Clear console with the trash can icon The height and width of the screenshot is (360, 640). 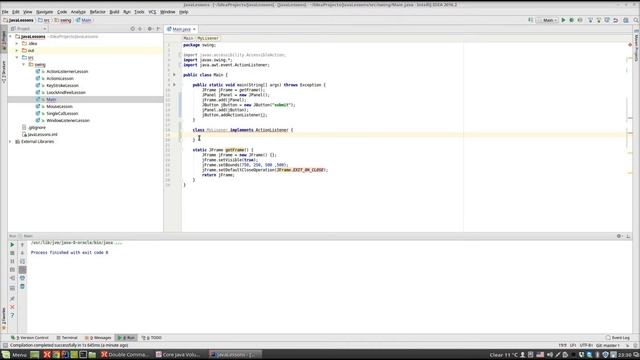22,287
